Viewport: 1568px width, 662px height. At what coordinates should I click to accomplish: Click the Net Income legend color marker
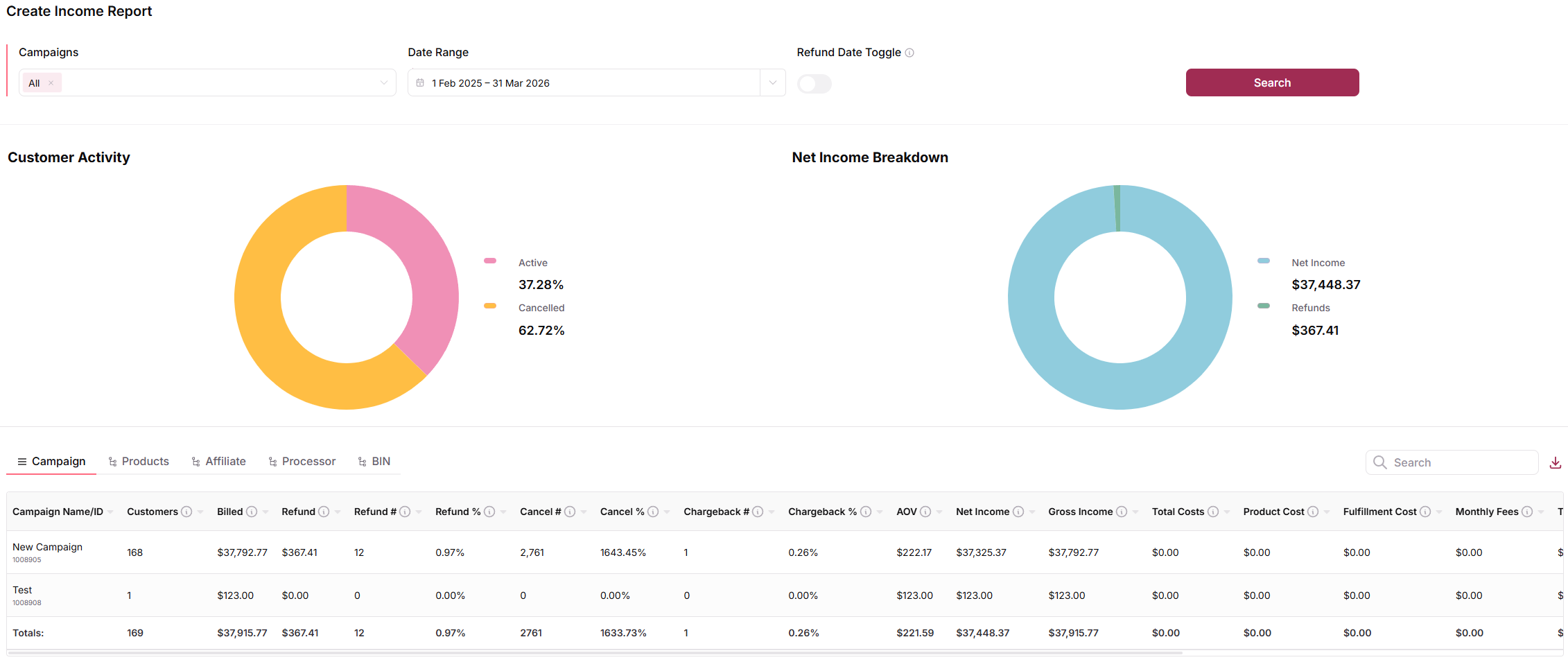[1264, 261]
